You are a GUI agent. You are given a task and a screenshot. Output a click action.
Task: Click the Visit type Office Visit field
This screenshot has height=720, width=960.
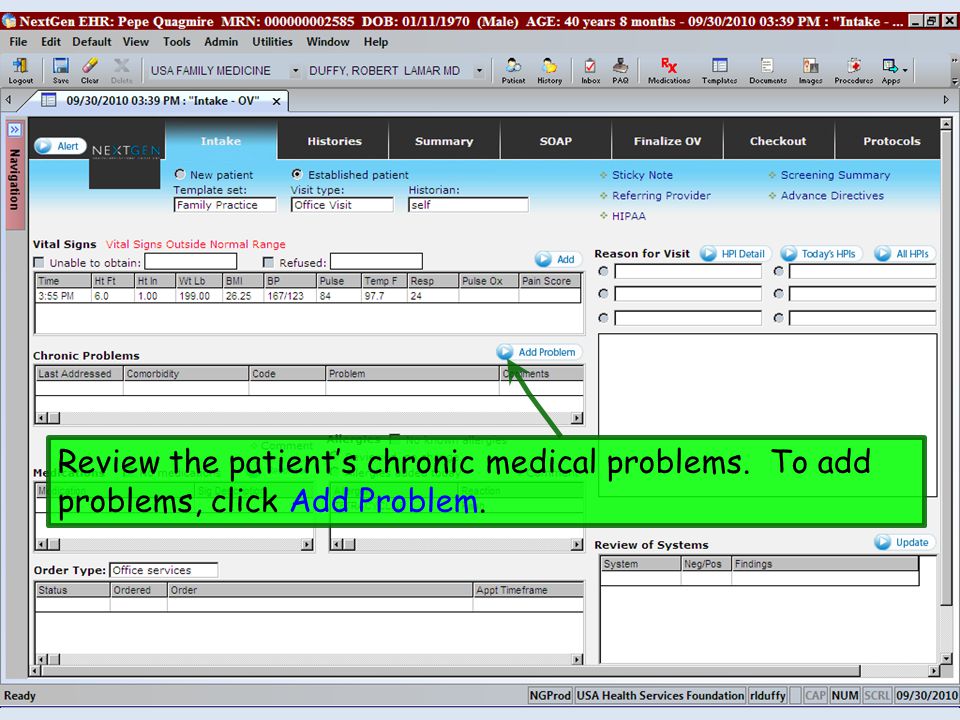tap(342, 205)
